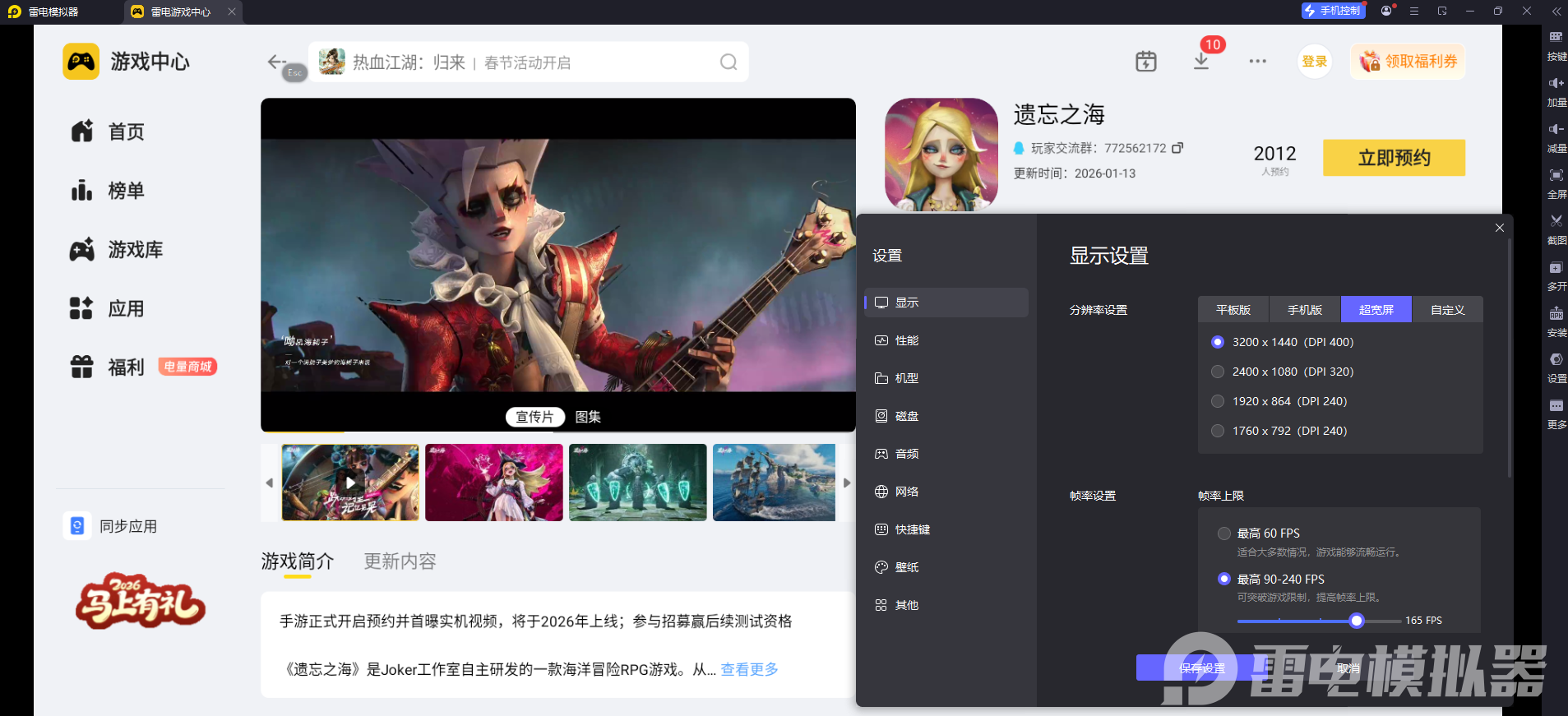Click the magnifier search icon
The image size is (1568, 716).
pyautogui.click(x=728, y=62)
